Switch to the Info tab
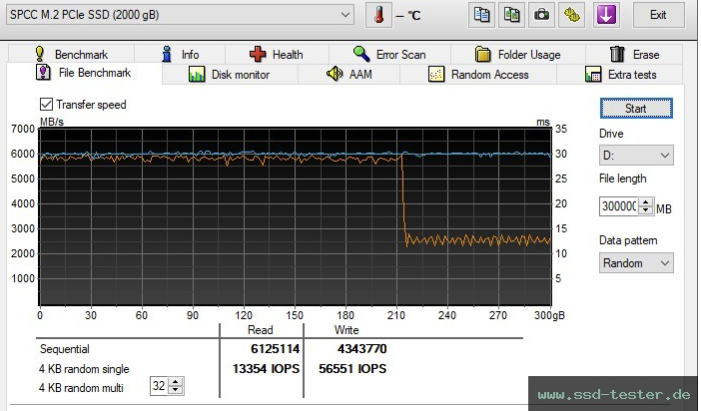Viewport: 701px width, 411px height. click(180, 54)
